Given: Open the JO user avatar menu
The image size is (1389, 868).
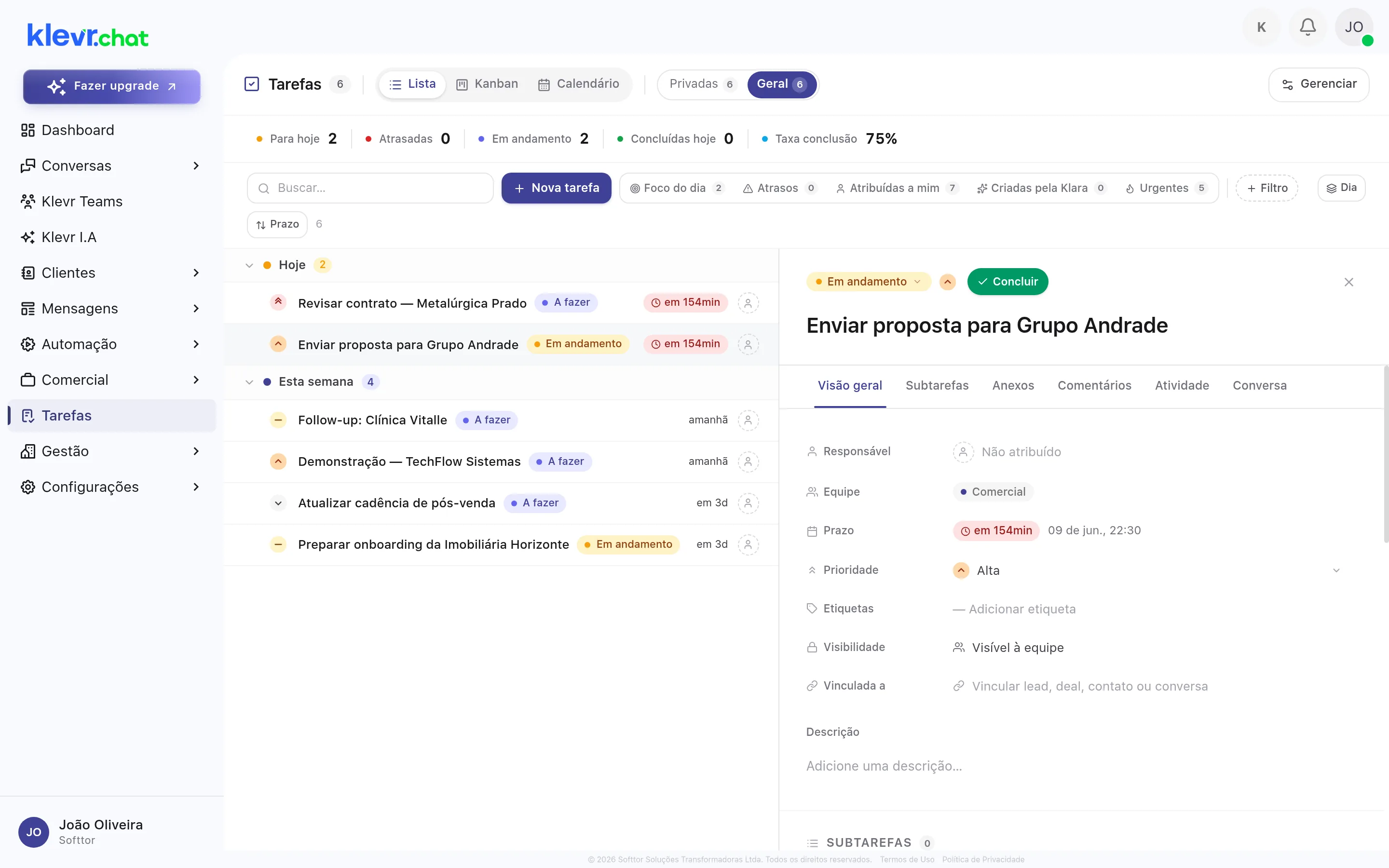Looking at the screenshot, I should 1354,27.
